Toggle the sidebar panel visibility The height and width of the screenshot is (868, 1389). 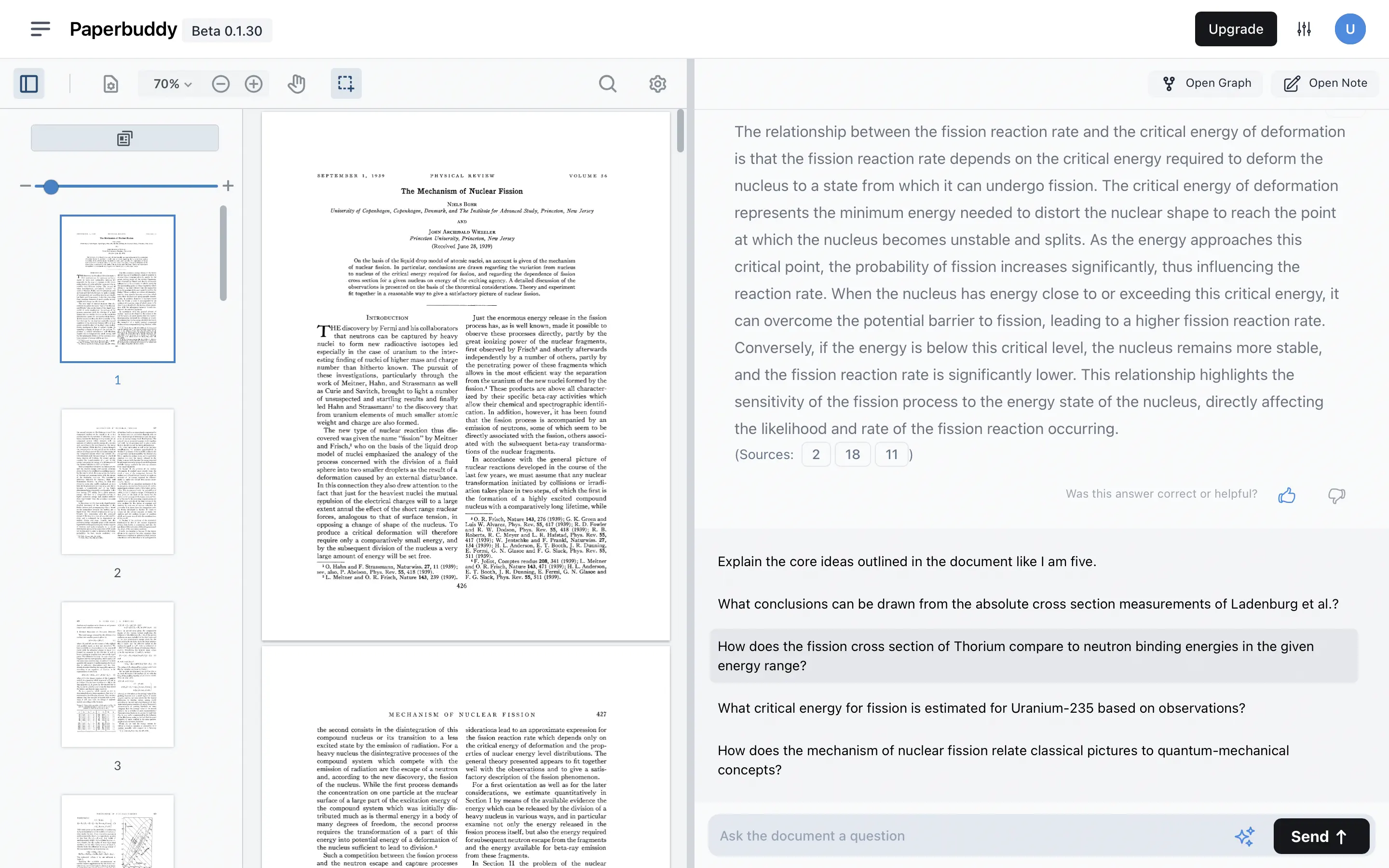pos(28,83)
